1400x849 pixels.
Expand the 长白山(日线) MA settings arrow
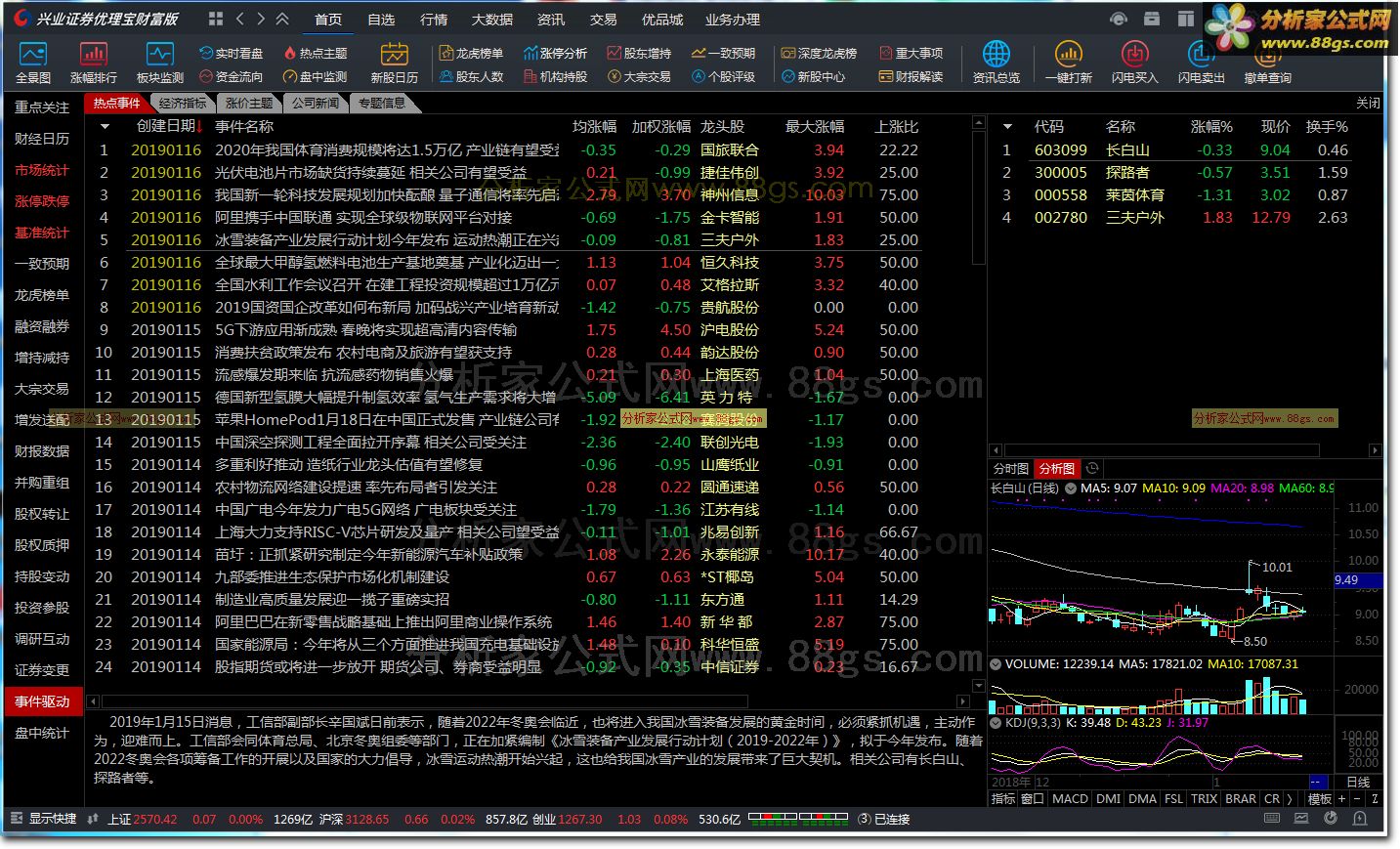point(1071,488)
